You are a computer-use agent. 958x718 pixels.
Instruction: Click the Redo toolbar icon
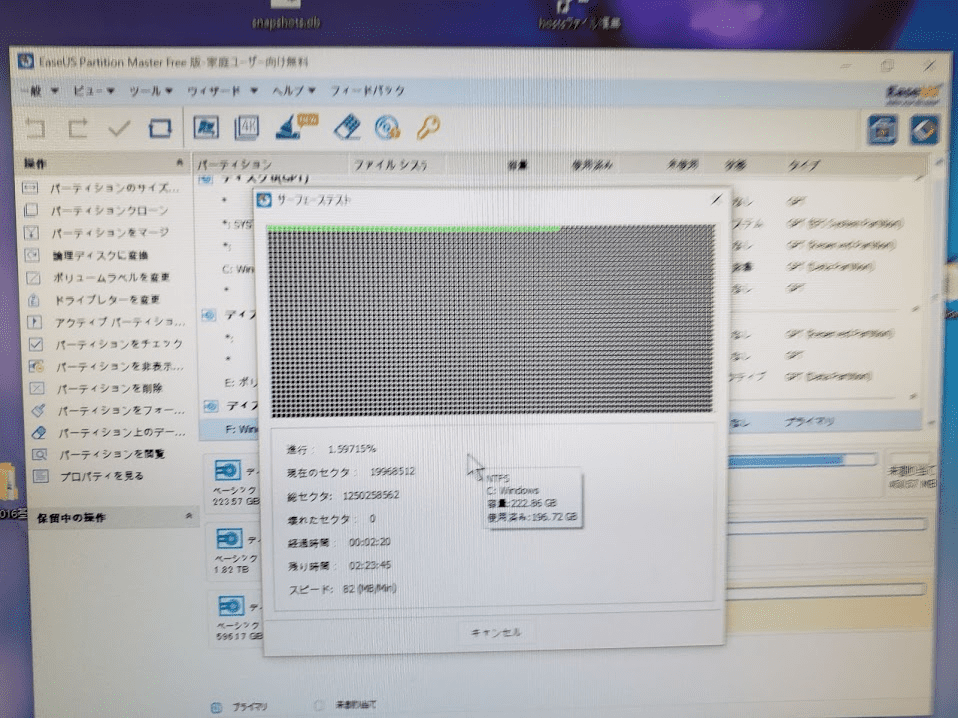click(x=78, y=128)
